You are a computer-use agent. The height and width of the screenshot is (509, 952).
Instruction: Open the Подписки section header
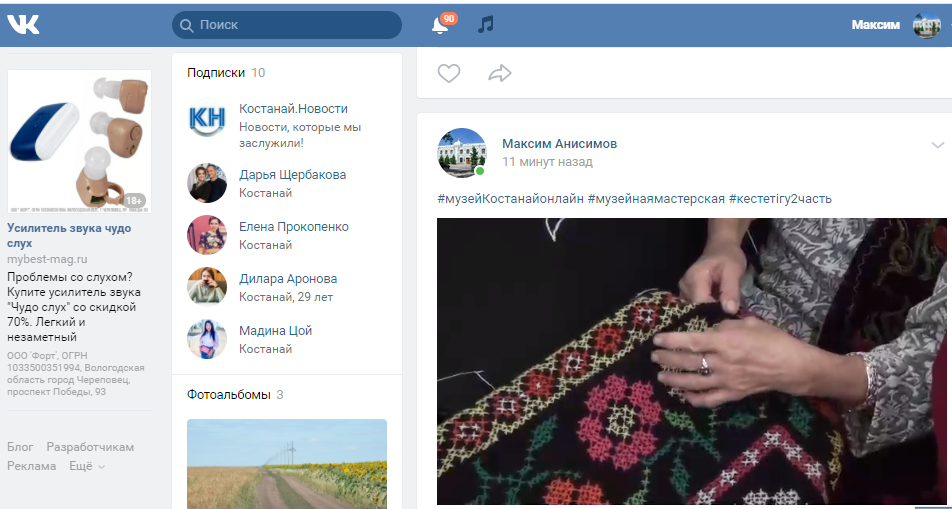pos(216,73)
